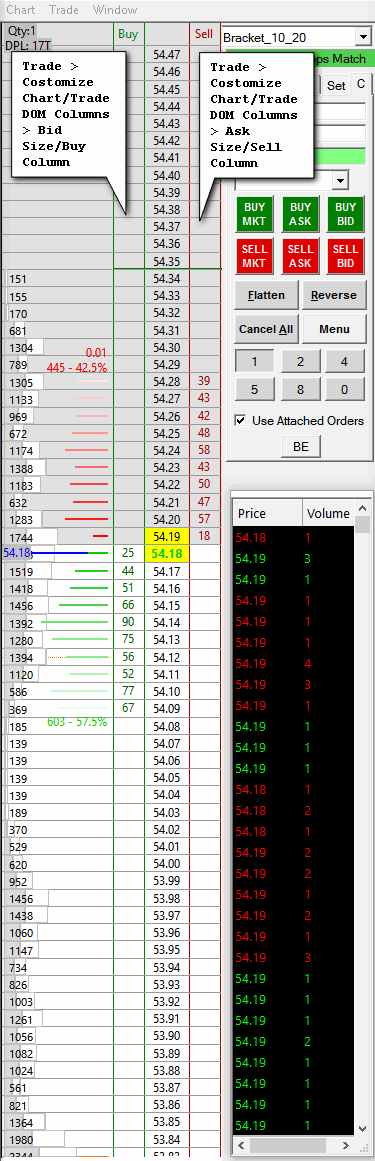This screenshot has height=1161, width=375.
Task: Click price level 54.47 in ladder
Action: pos(167,55)
